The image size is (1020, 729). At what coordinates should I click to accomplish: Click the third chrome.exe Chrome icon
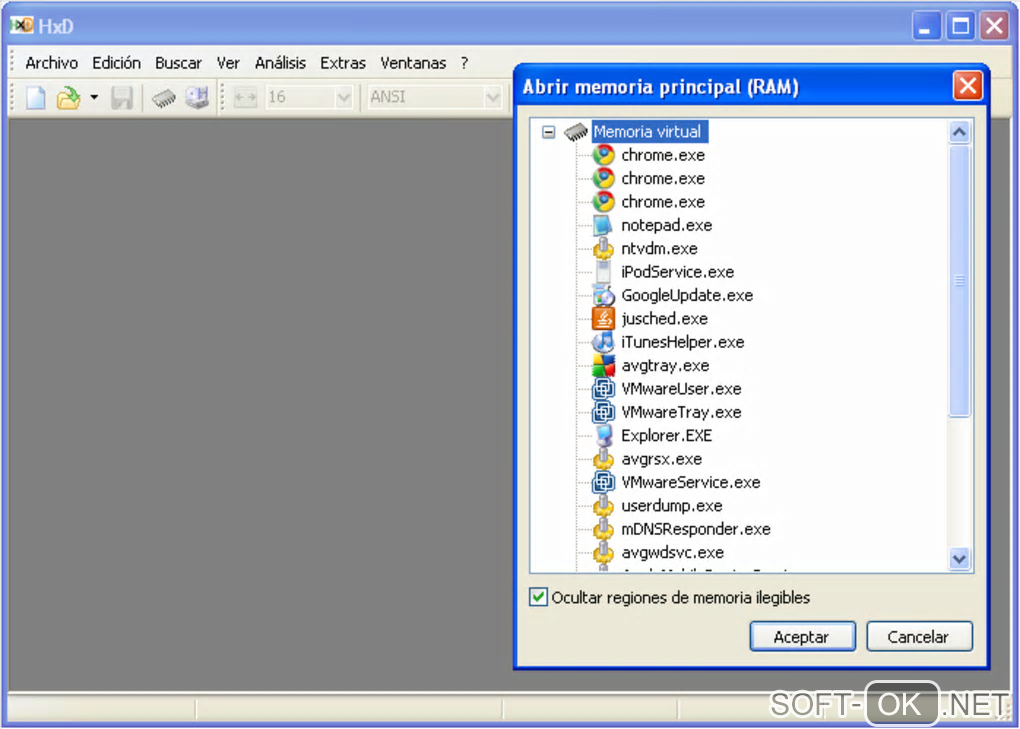click(x=604, y=202)
